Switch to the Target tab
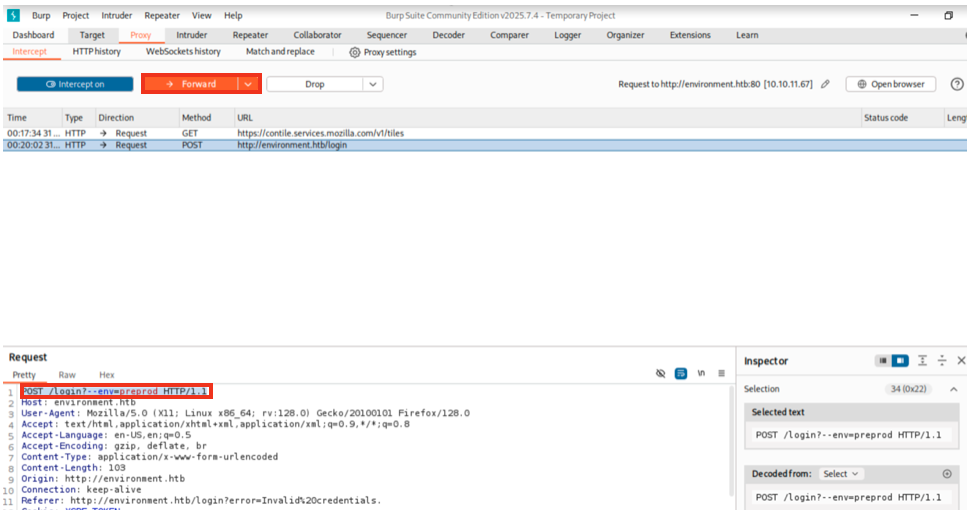This screenshot has height=519, width=974. pyautogui.click(x=92, y=35)
